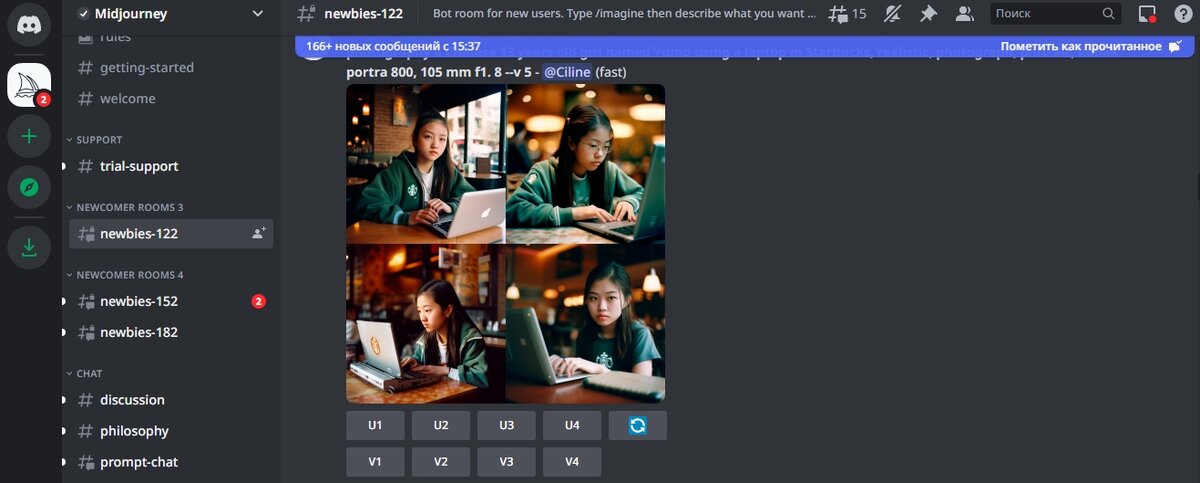Open Discord home direct messages icon
Screen dimensions: 1200x483
[29, 25]
